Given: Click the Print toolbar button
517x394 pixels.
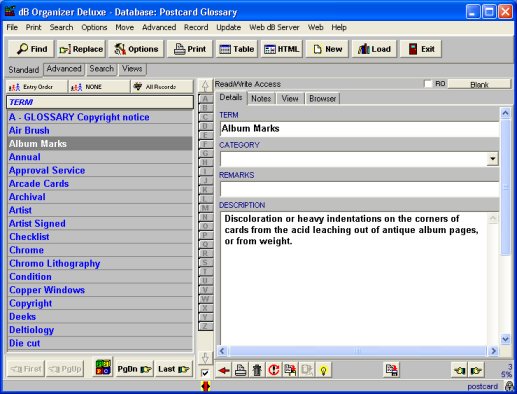Looking at the screenshot, I should [189, 49].
